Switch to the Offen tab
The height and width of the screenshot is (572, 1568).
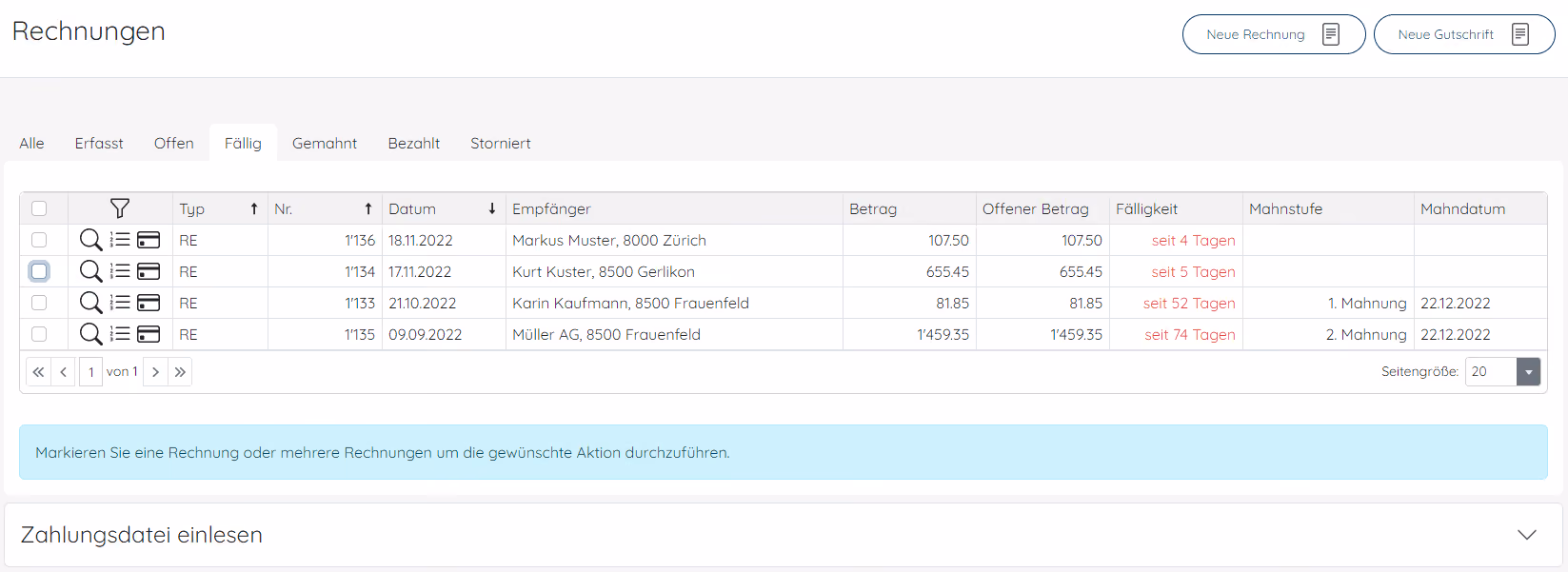[x=174, y=143]
